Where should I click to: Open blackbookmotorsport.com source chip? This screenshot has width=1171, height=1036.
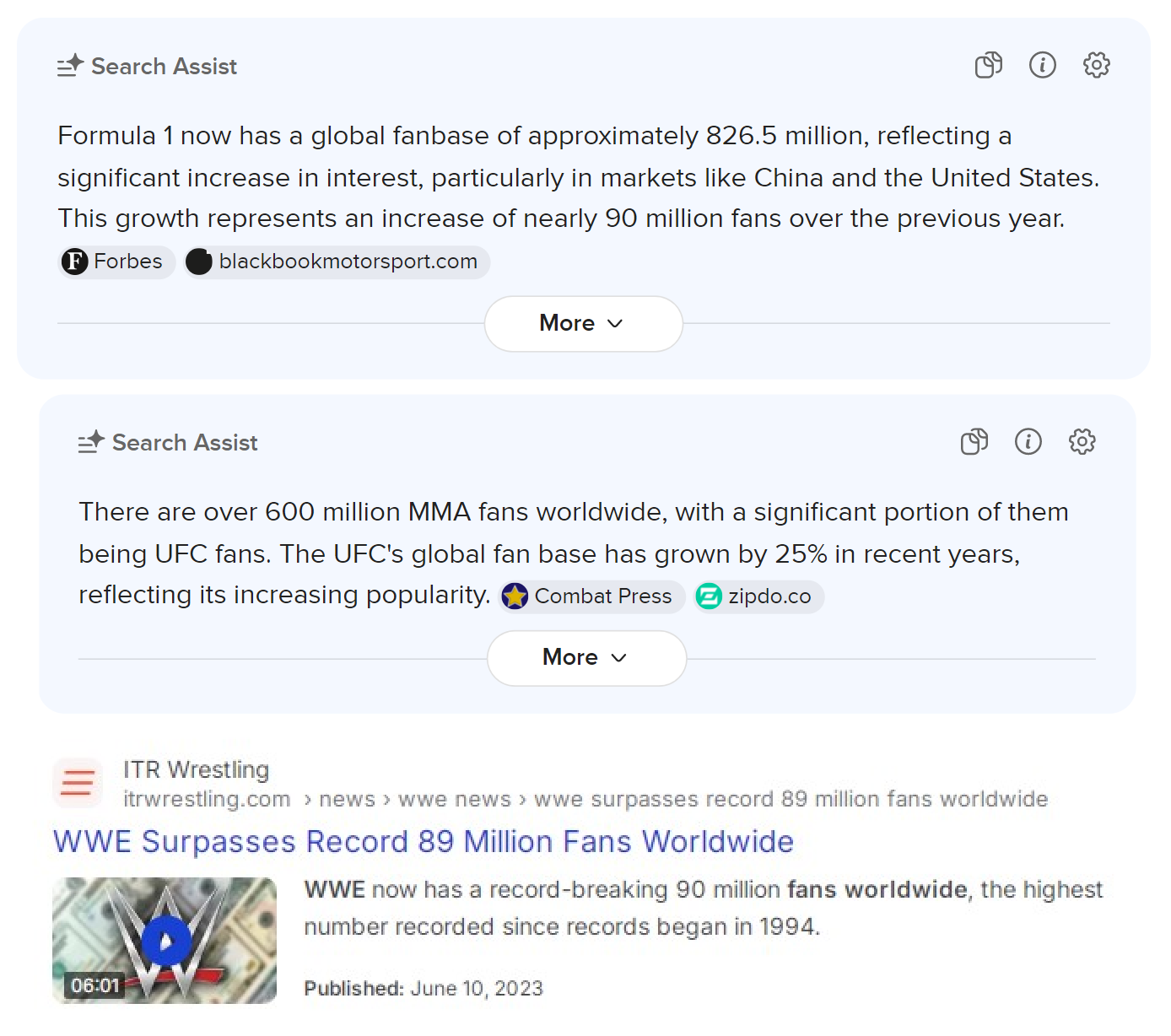[x=337, y=262]
